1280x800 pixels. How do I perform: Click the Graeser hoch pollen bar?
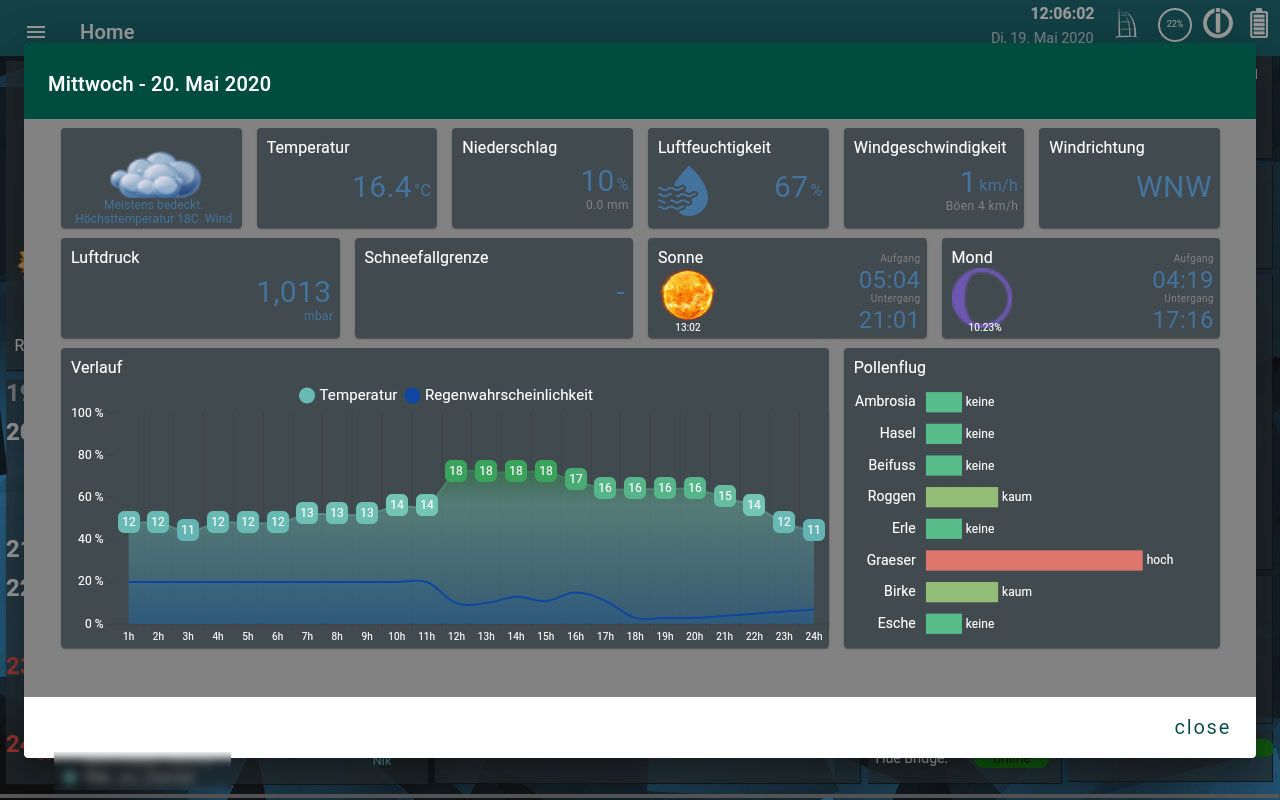[x=1034, y=560]
